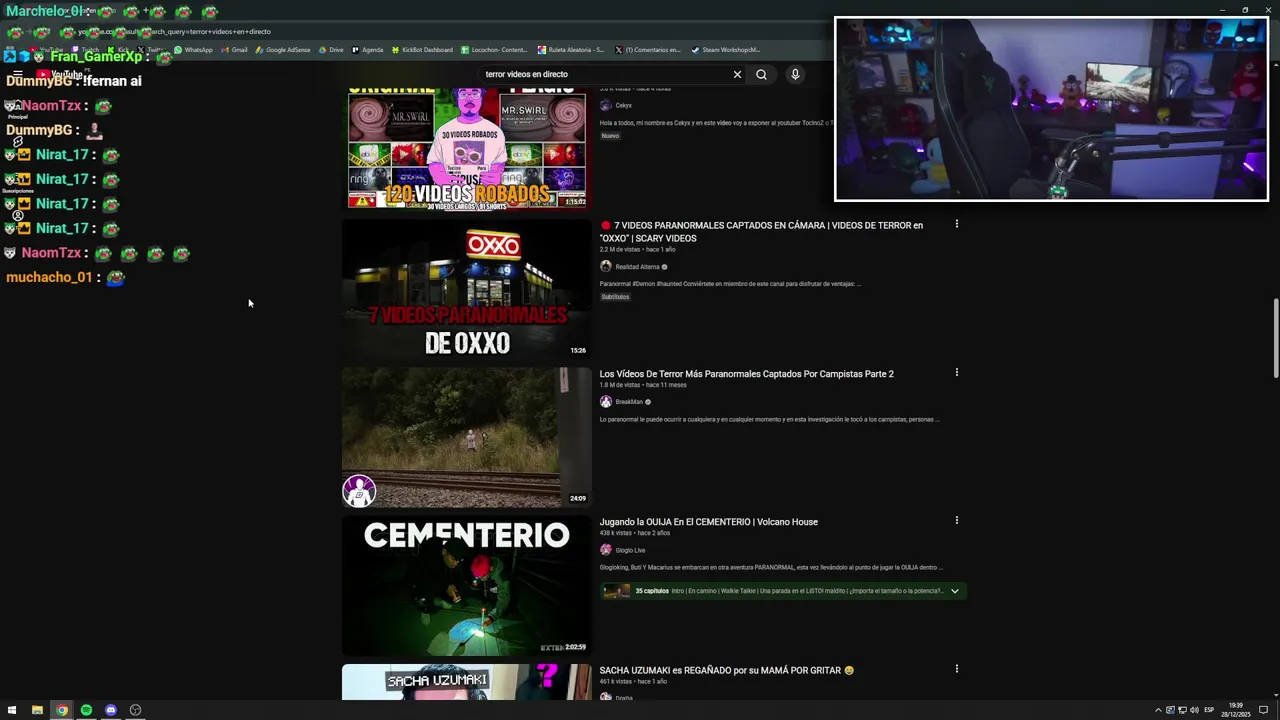Click the Nuevo badge under Cekyx video

coord(610,136)
